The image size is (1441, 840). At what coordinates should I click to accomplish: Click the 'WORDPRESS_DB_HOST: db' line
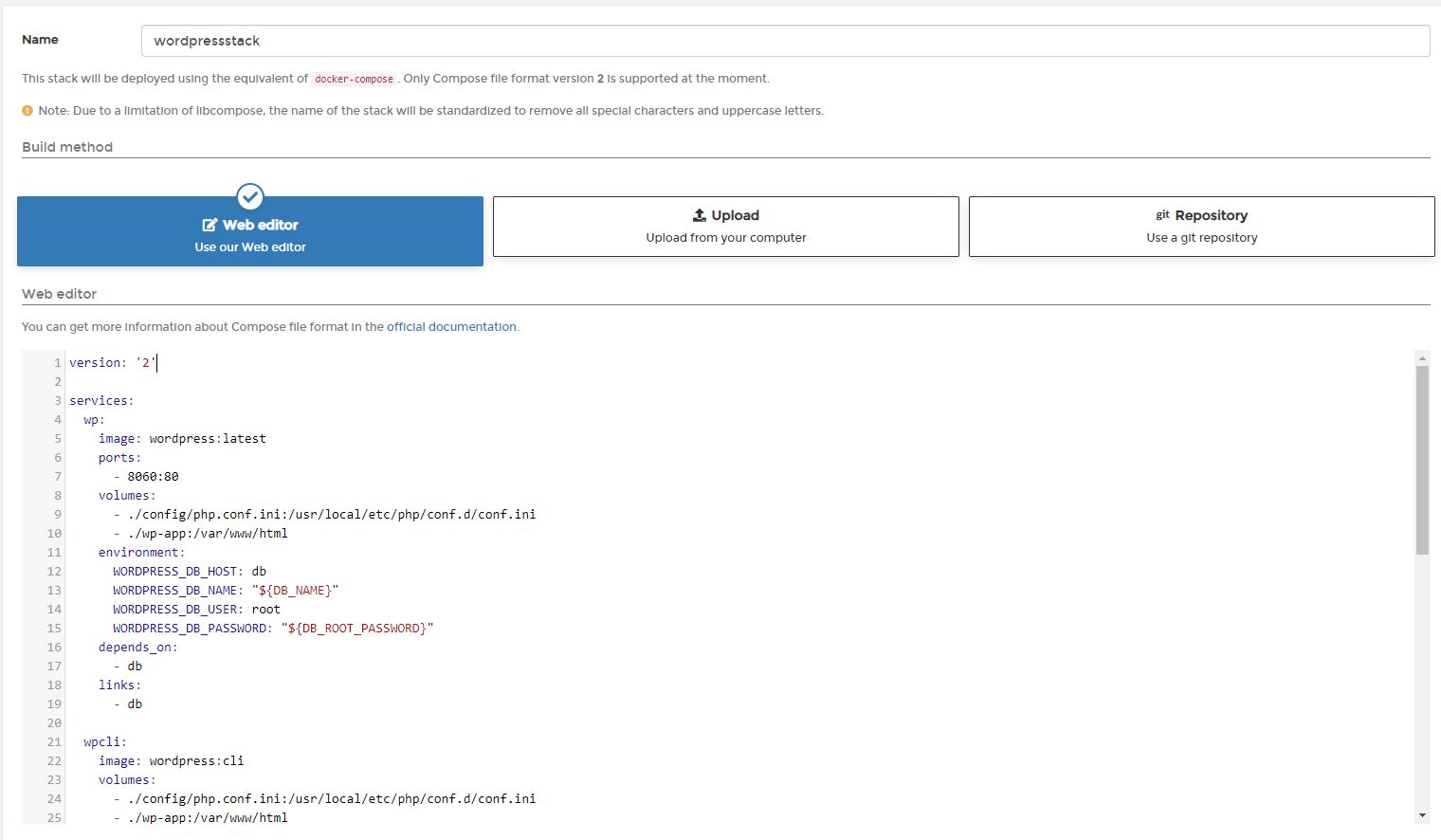coord(190,571)
